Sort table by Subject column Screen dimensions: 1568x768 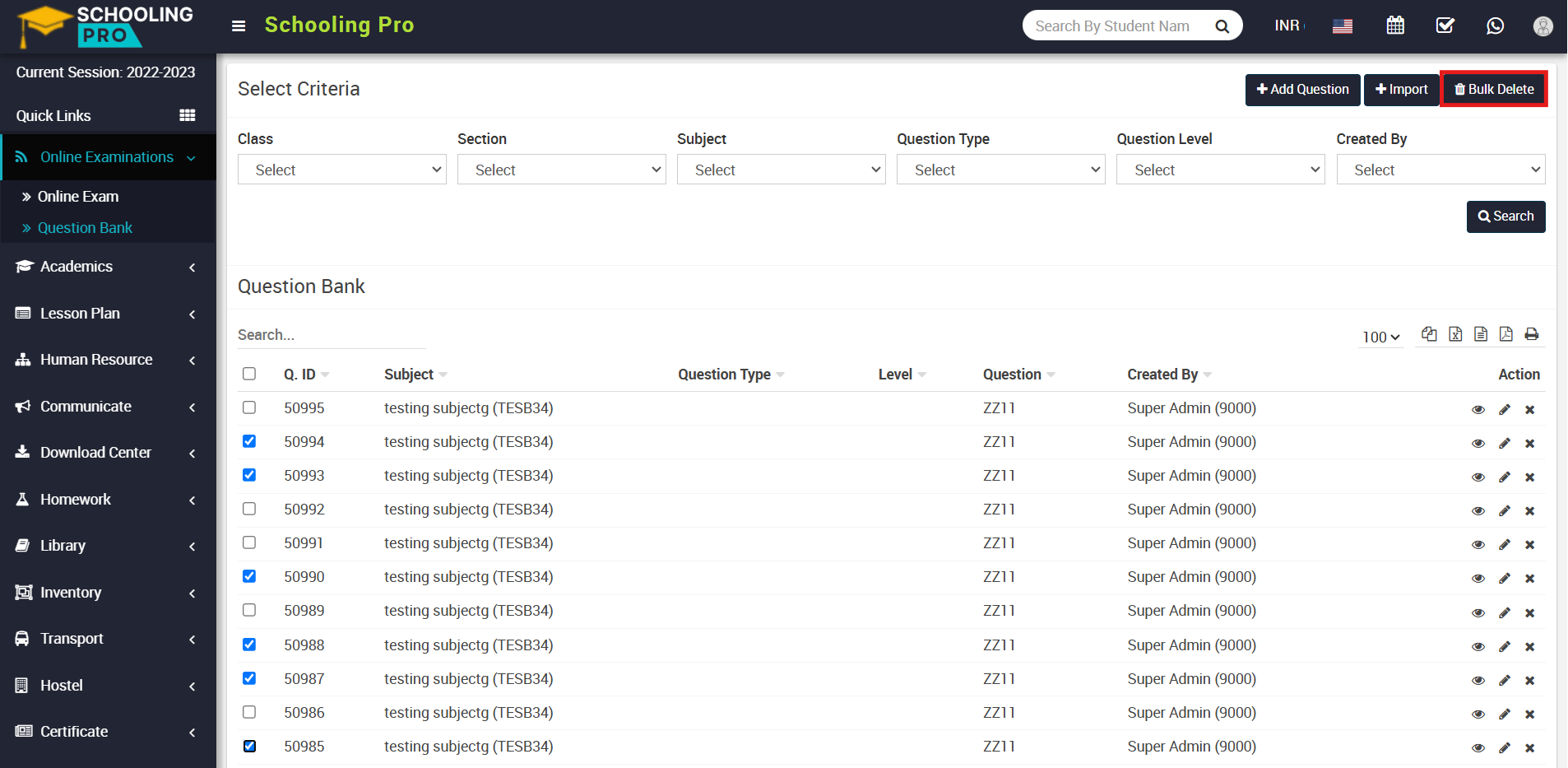pos(415,375)
